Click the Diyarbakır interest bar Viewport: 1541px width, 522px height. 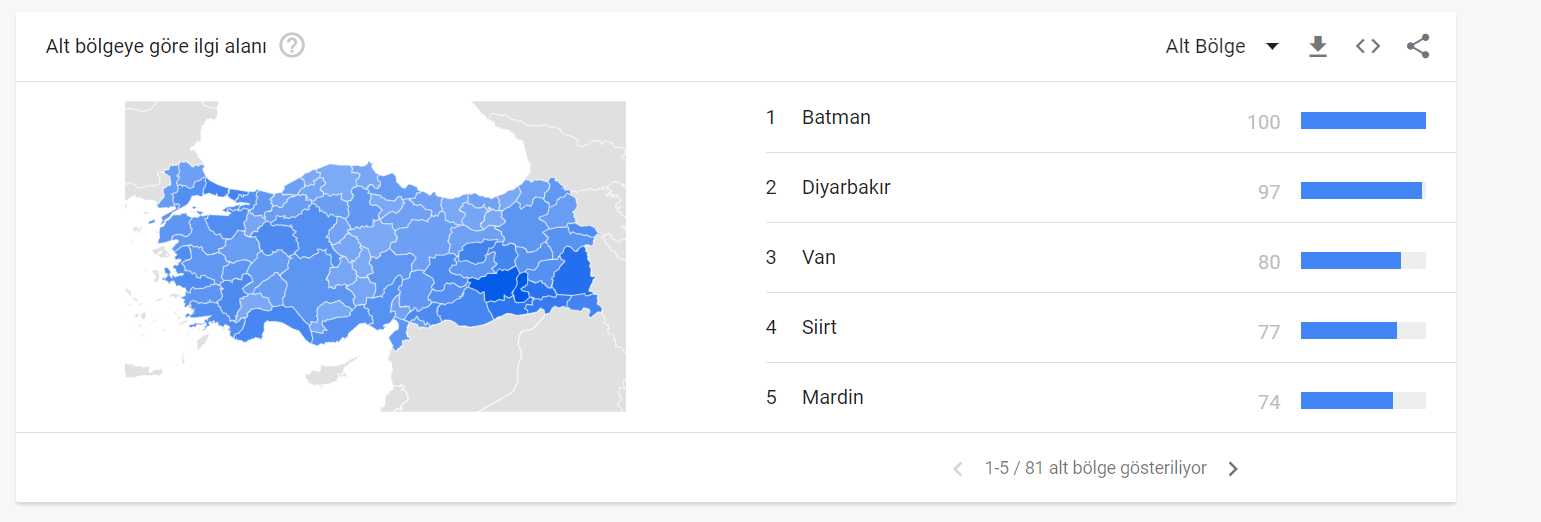[x=1361, y=191]
